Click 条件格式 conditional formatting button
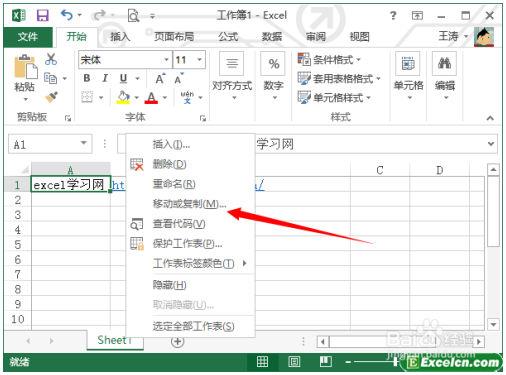 click(329, 59)
